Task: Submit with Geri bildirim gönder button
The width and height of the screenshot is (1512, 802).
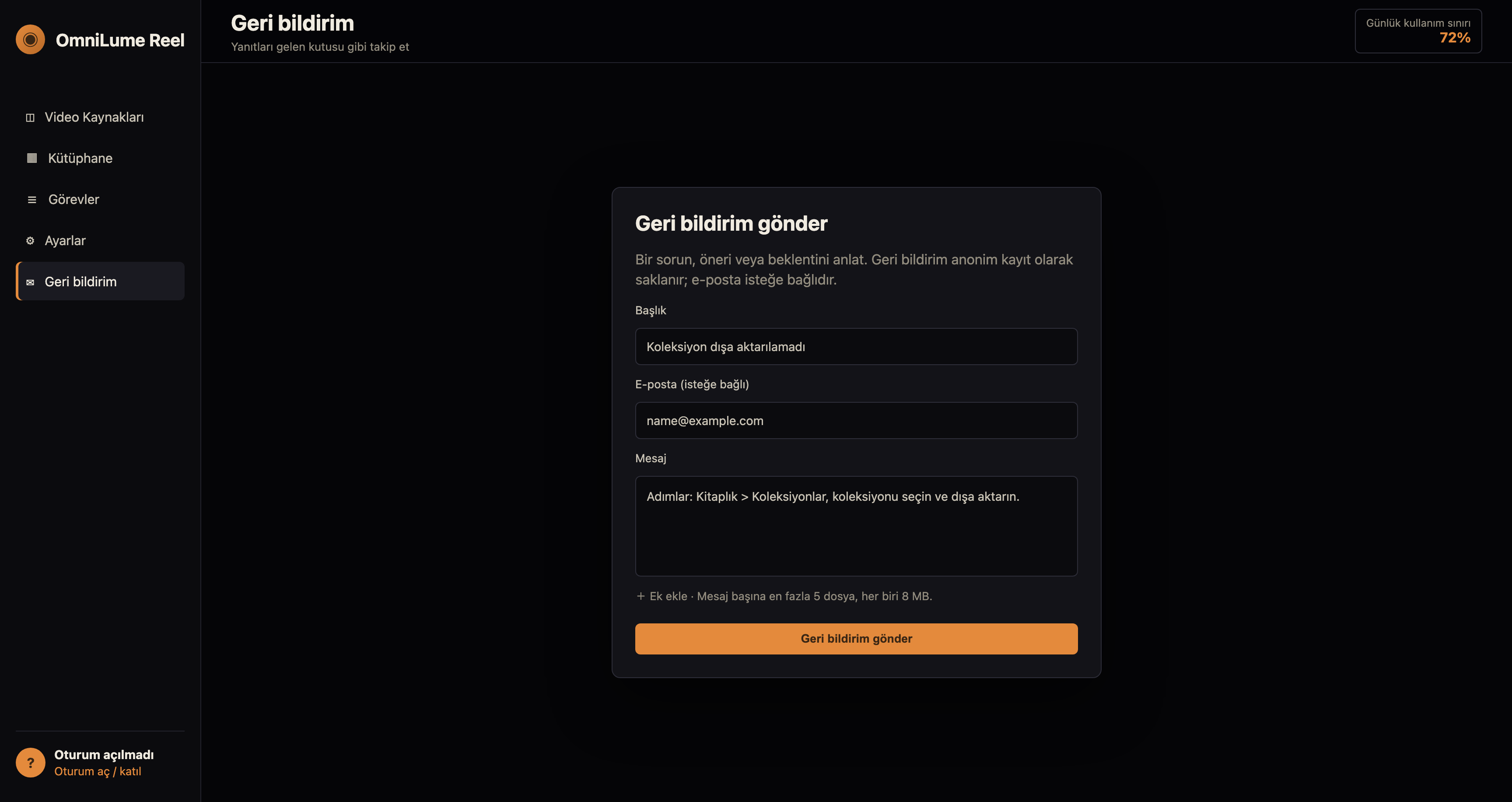Action: (856, 639)
